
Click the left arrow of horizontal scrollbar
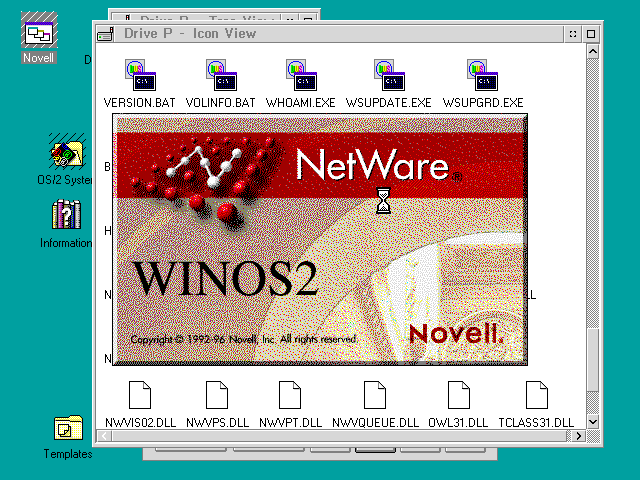(x=104, y=436)
